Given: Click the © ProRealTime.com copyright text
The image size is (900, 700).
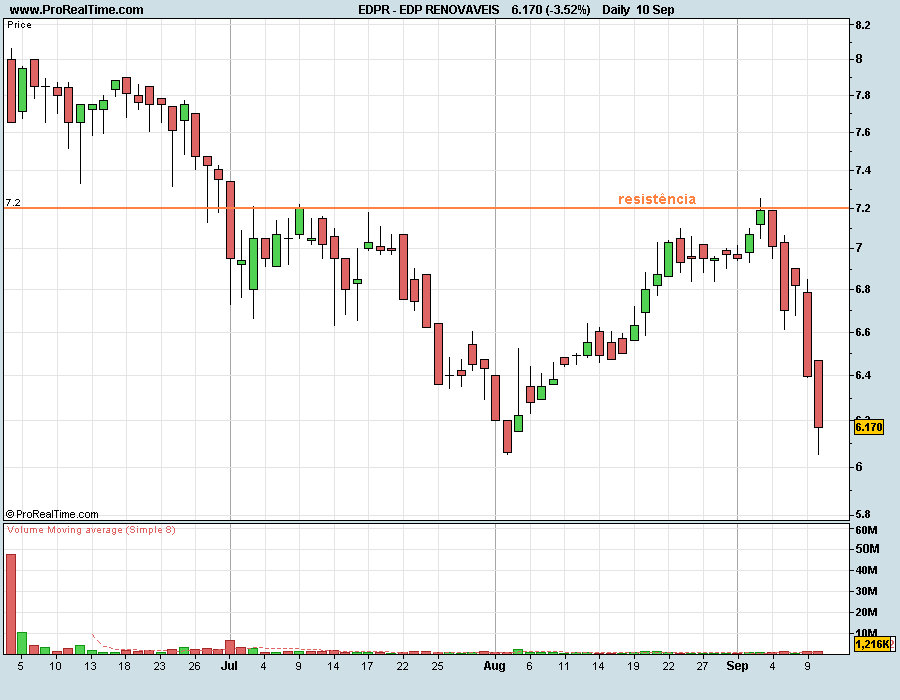Looking at the screenshot, I should (x=52, y=514).
